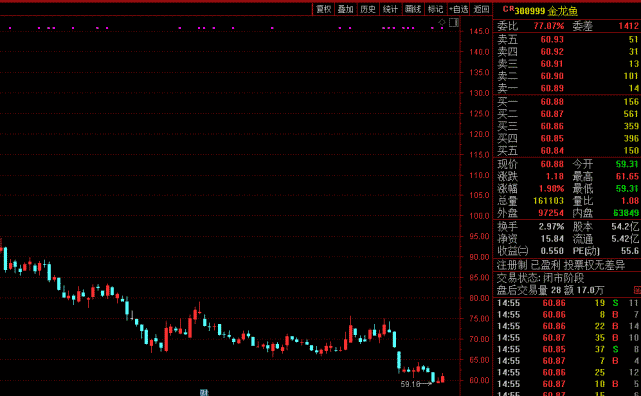Add stock via +自选 button
This screenshot has height=396, width=641.
458,9
